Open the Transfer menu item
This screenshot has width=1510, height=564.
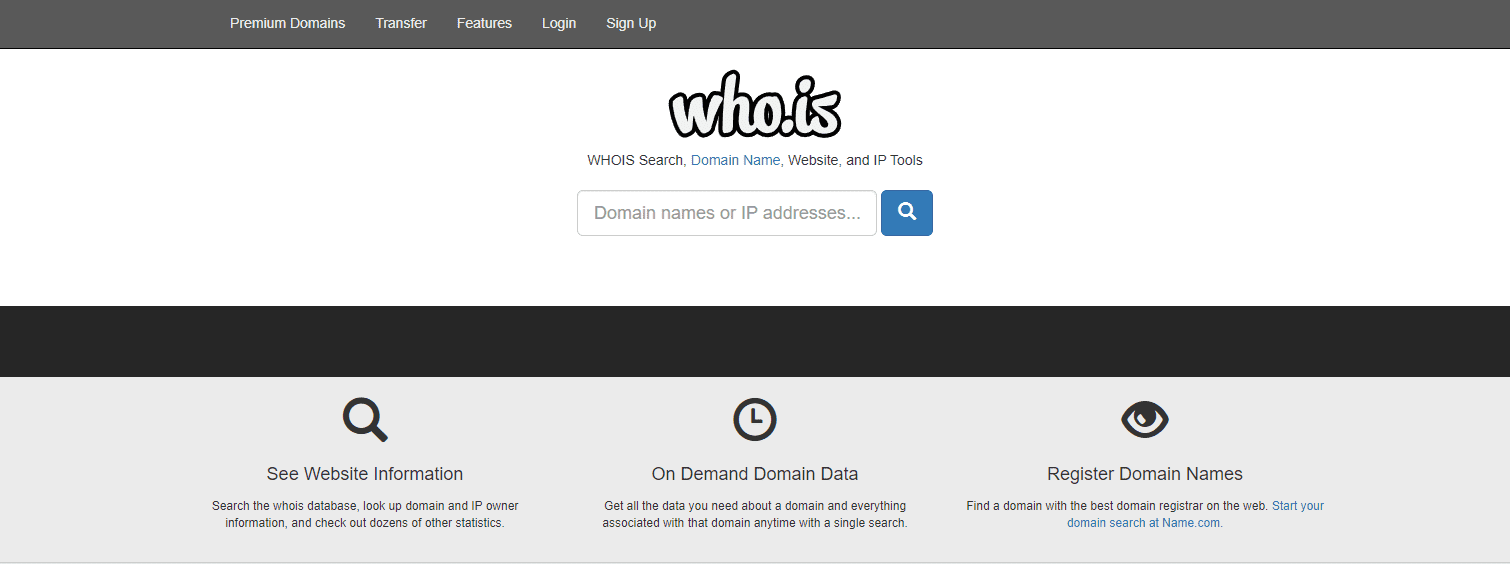(401, 23)
